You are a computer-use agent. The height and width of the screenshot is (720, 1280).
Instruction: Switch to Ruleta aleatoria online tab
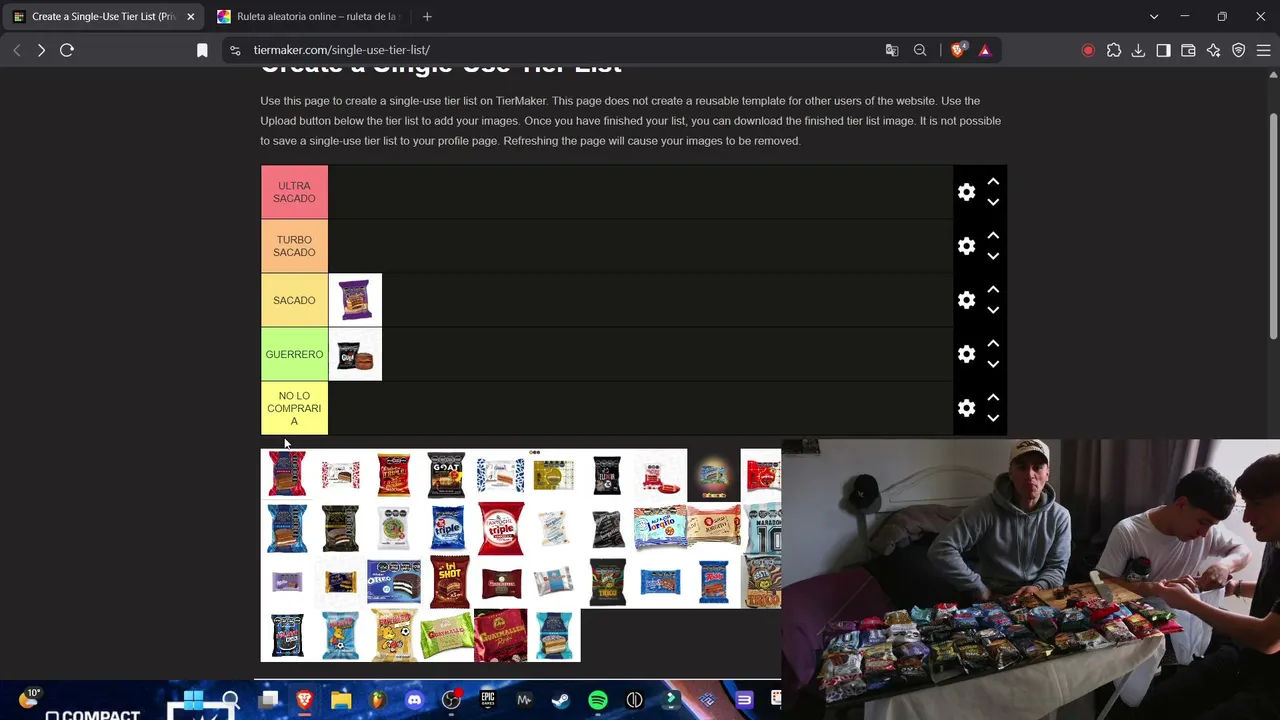[x=308, y=17]
